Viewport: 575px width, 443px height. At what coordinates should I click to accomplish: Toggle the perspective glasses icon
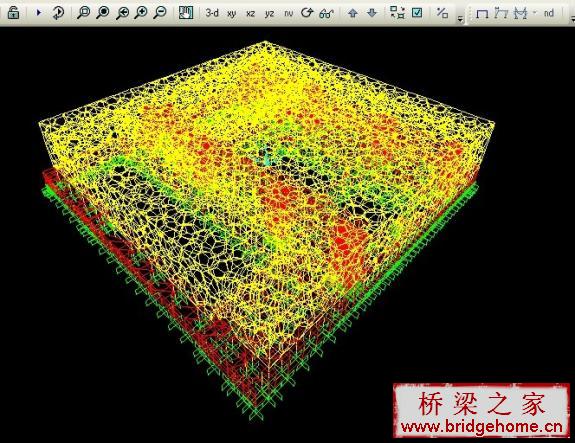pos(326,14)
